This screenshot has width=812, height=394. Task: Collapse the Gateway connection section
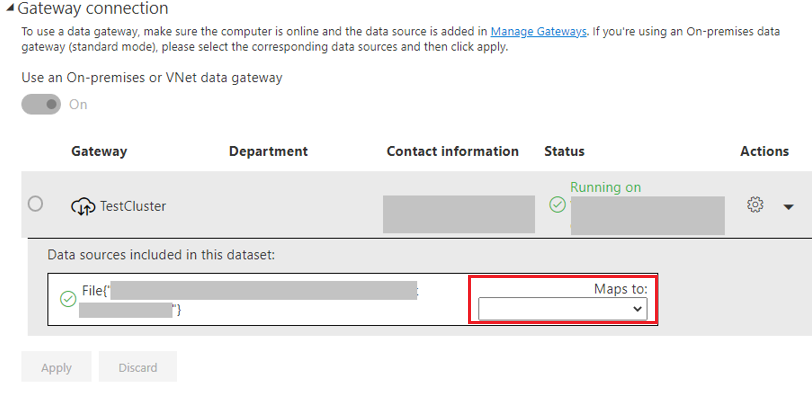(x=10, y=8)
